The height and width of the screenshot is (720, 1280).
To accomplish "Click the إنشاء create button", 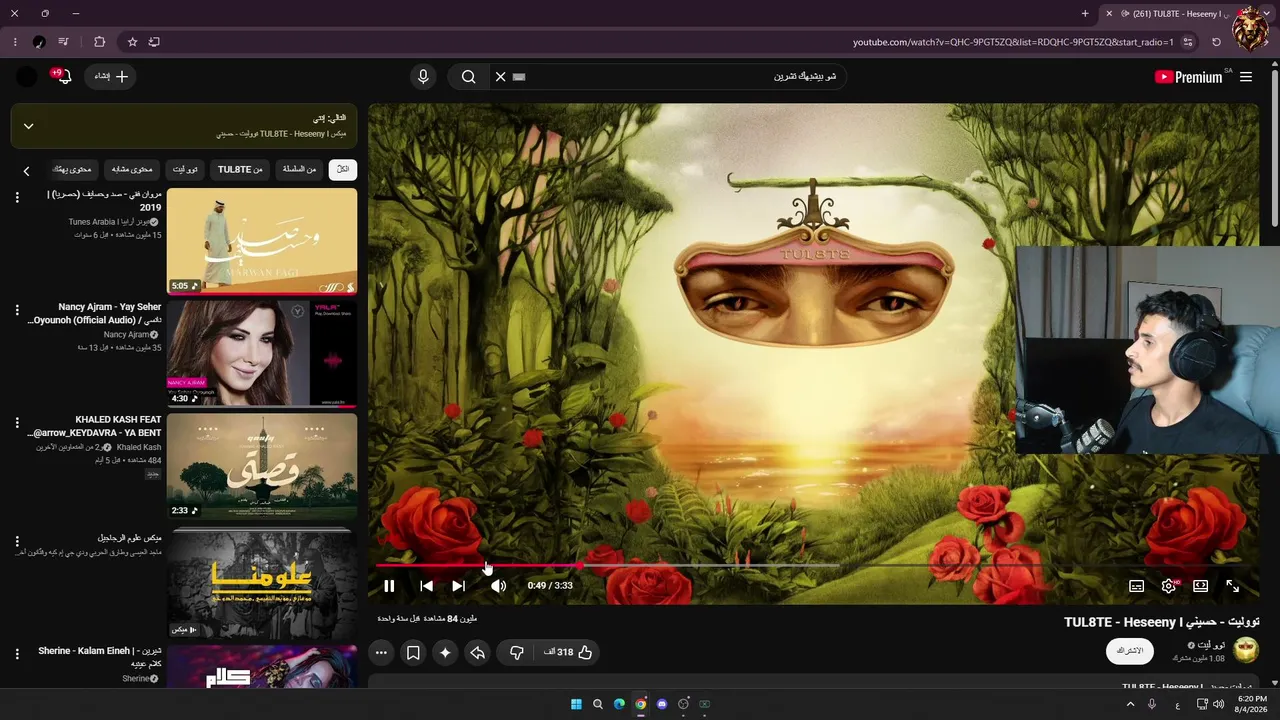I will tap(111, 77).
